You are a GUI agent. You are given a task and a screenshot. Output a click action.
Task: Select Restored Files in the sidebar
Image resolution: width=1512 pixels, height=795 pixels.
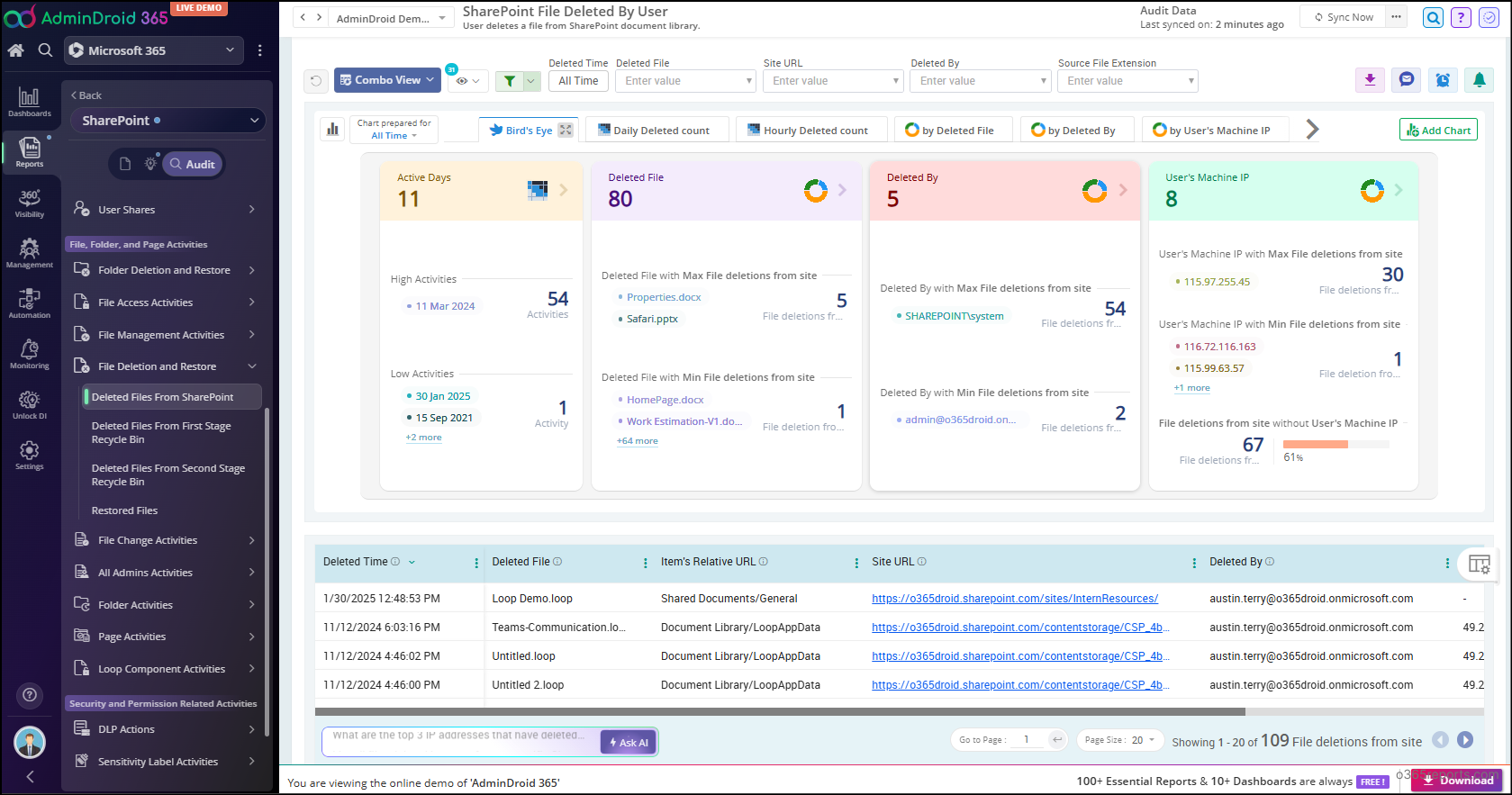[x=125, y=510]
